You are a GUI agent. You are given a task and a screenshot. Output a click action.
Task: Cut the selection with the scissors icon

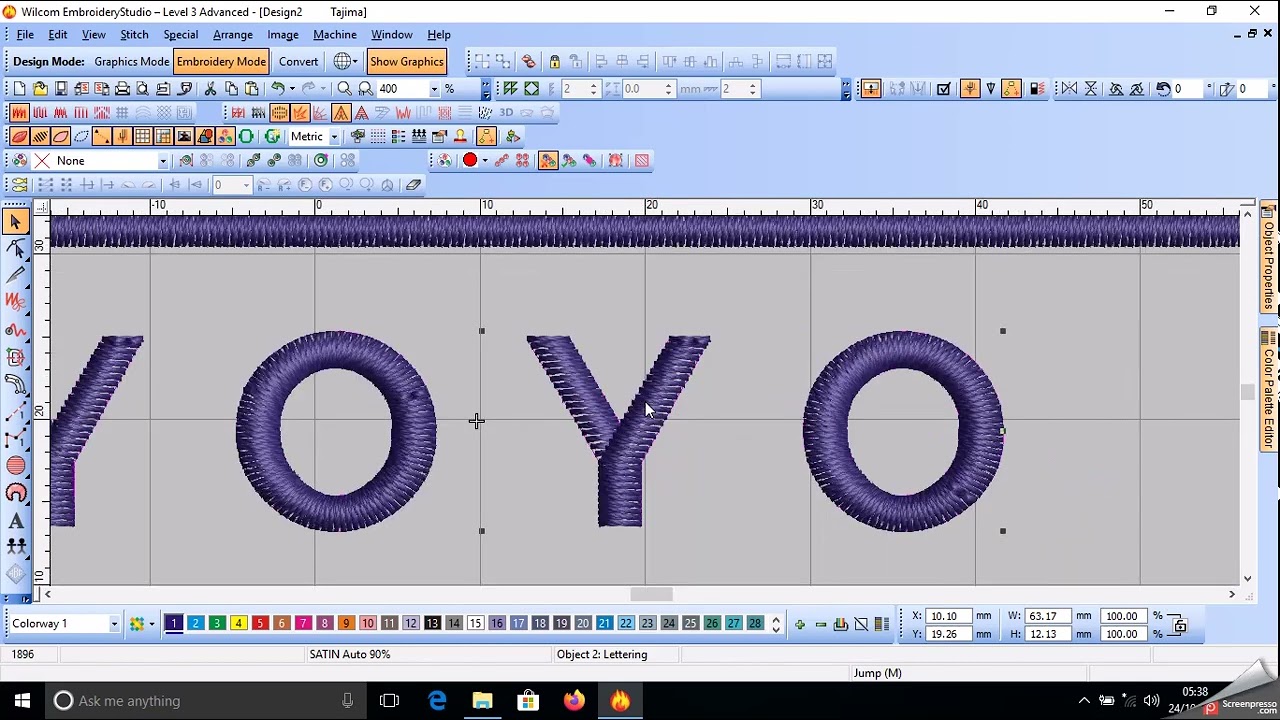coord(211,89)
